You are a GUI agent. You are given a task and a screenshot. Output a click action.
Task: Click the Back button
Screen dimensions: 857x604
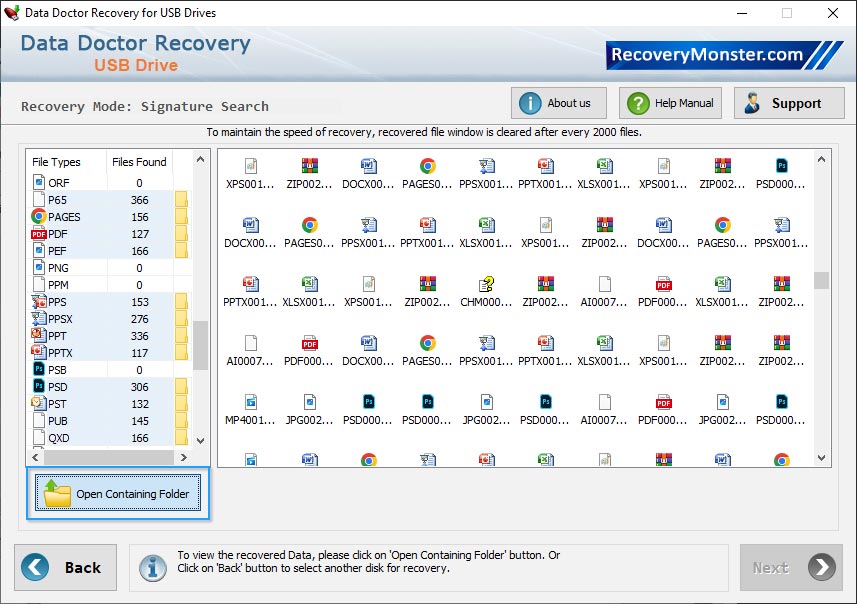pyautogui.click(x=64, y=567)
